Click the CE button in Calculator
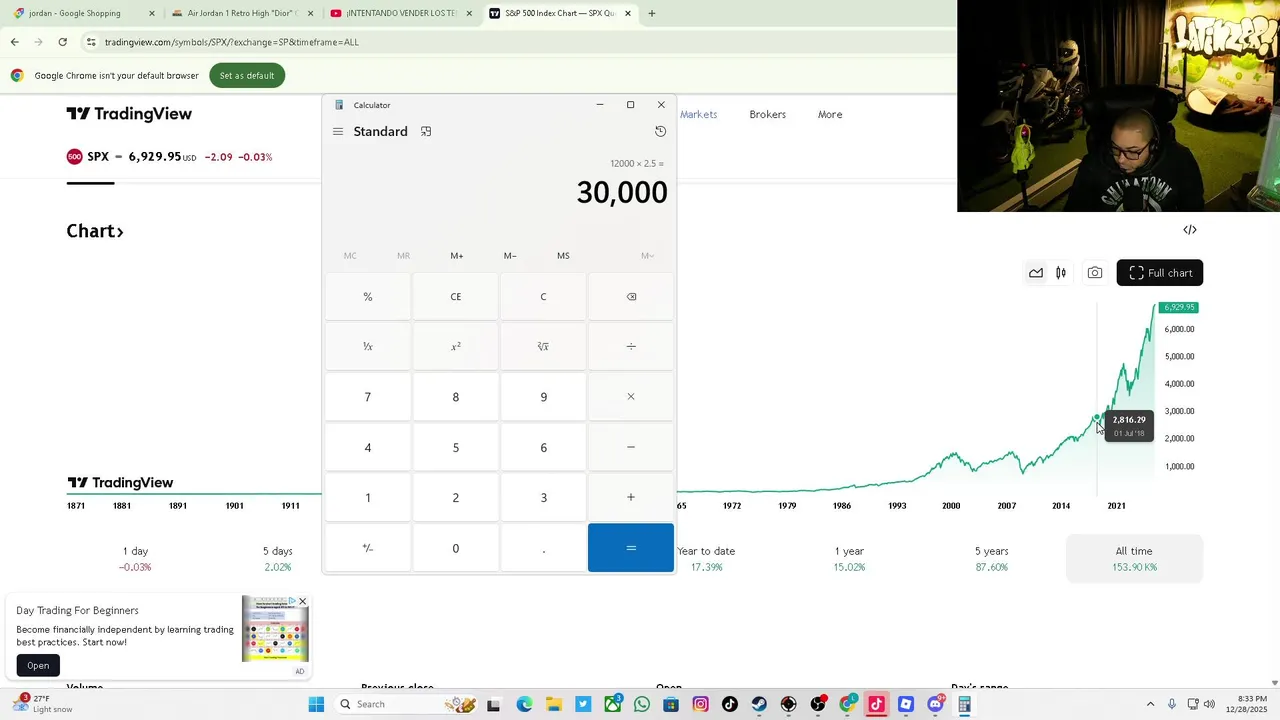1280x720 pixels. pos(456,296)
